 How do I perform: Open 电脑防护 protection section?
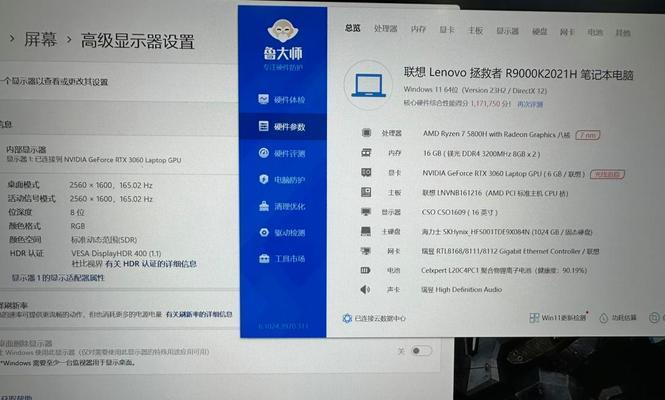point(282,180)
